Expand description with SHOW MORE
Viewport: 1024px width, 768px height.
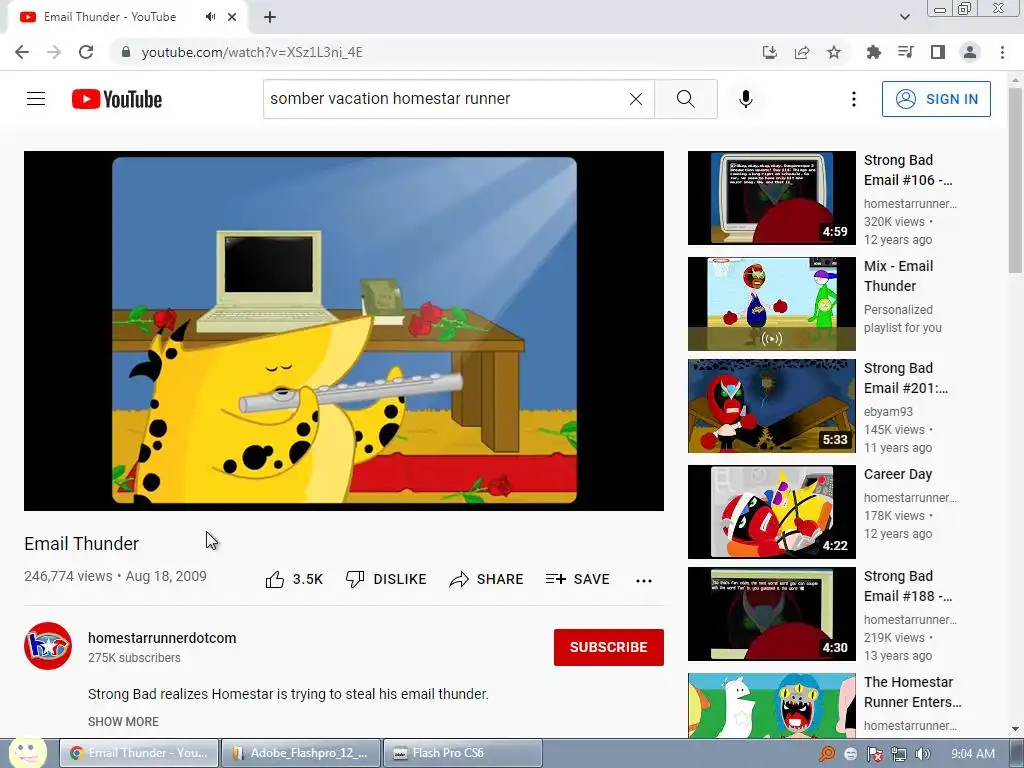pyautogui.click(x=123, y=722)
